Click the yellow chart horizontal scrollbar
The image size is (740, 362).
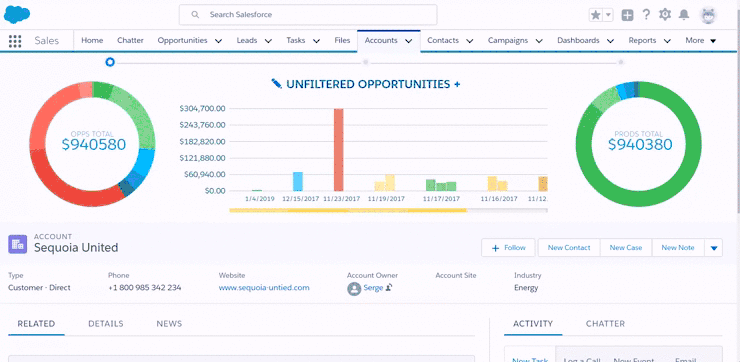348,210
